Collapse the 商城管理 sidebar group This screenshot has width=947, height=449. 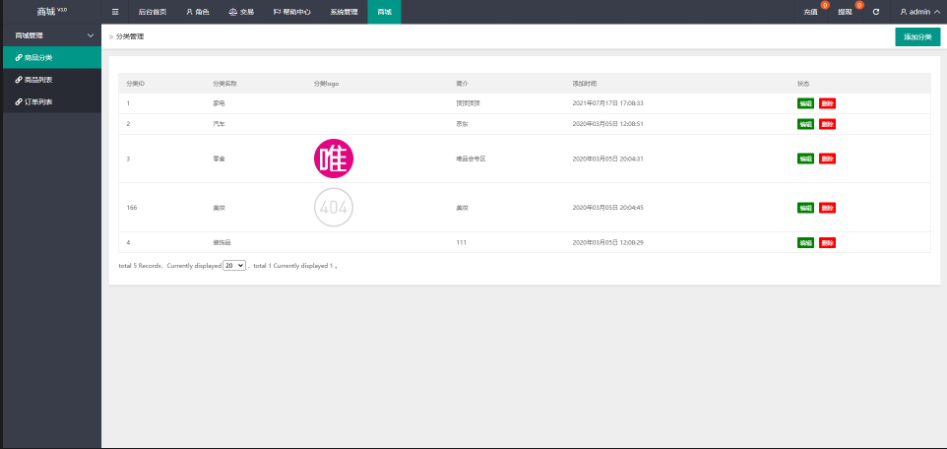click(x=51, y=36)
